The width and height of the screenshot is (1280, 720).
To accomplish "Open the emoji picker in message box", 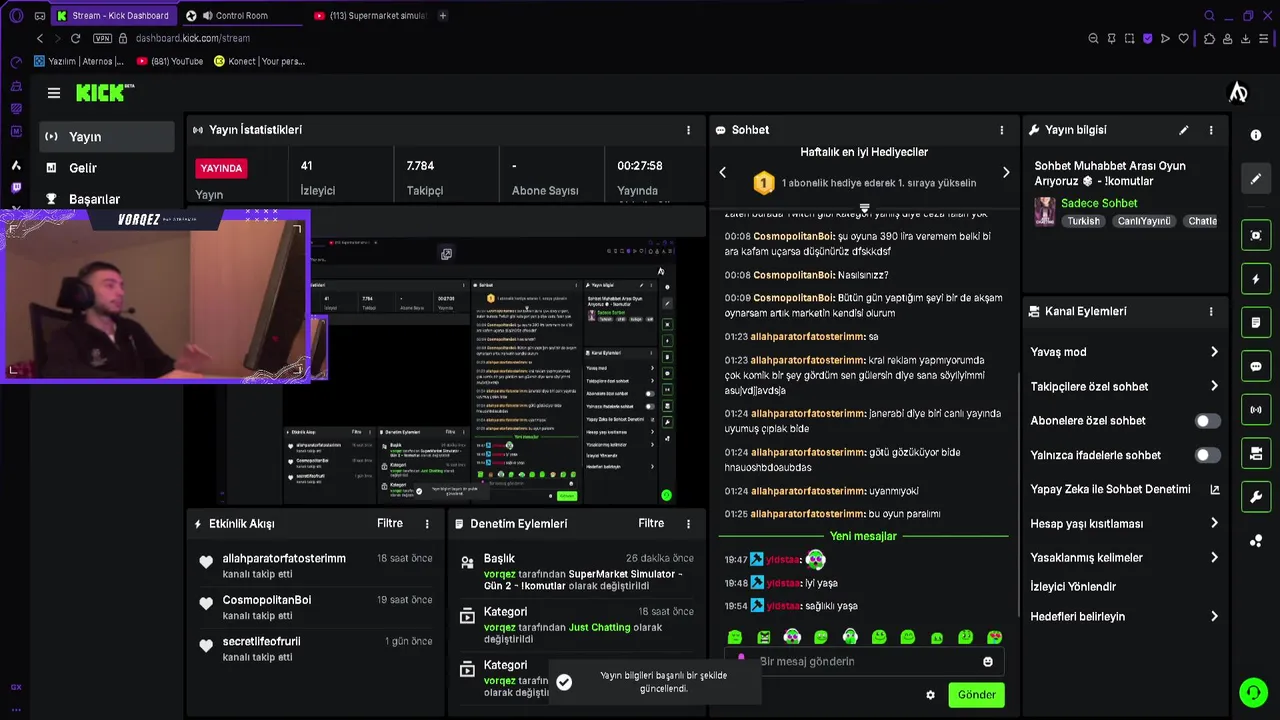I will click(988, 662).
